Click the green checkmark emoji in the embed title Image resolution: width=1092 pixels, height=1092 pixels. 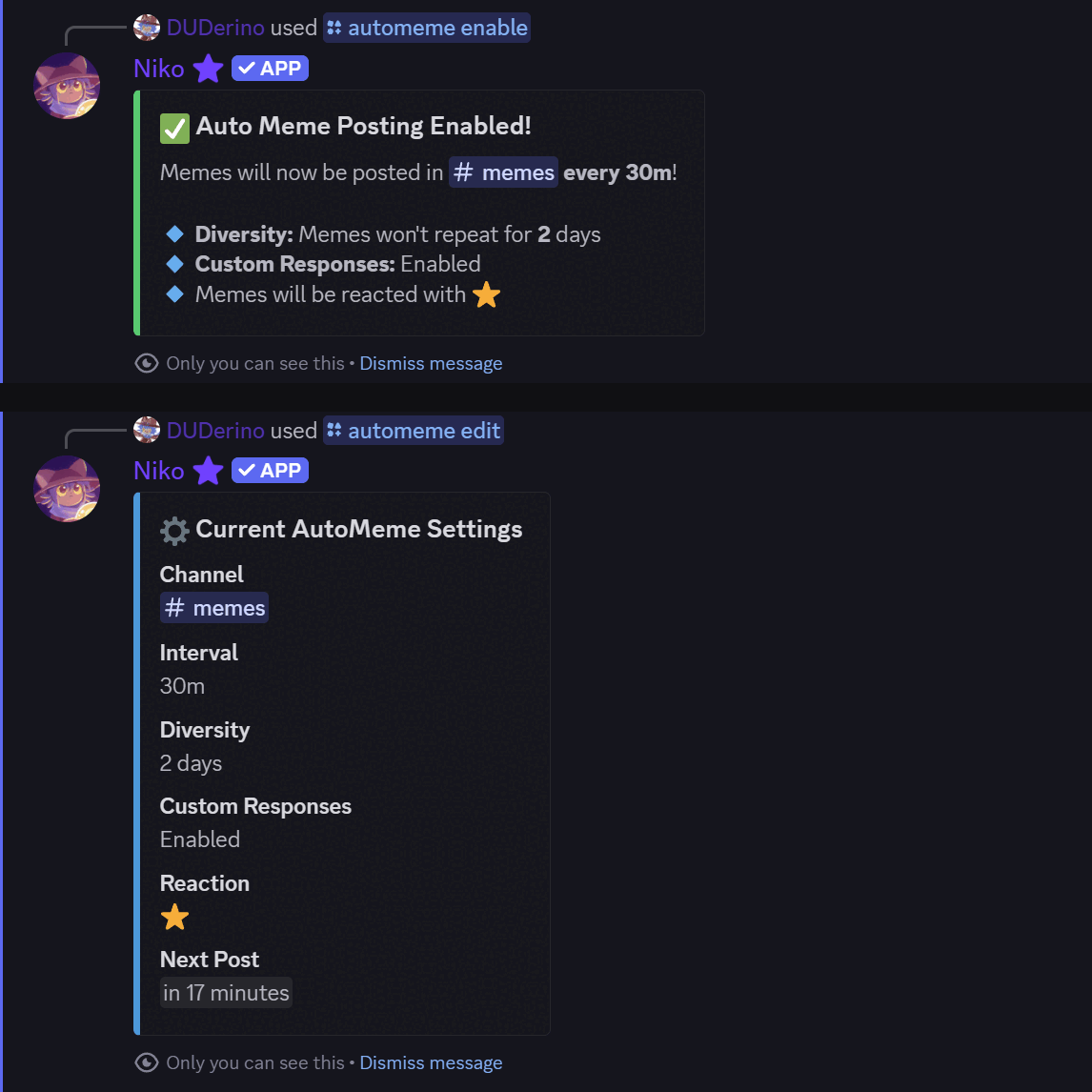[174, 127]
